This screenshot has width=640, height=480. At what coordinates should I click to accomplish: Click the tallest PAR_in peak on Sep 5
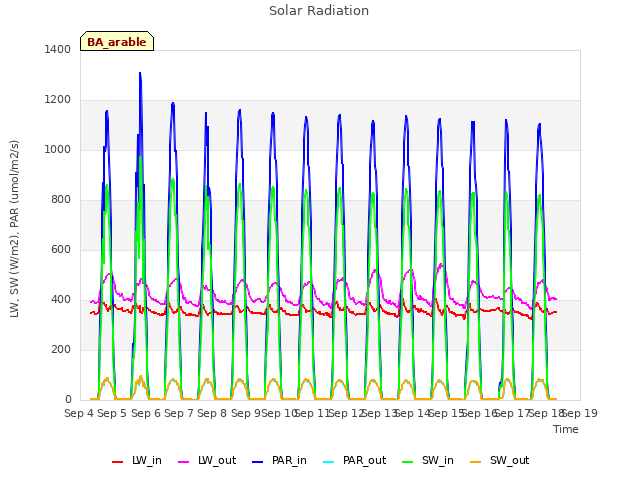pyautogui.click(x=140, y=73)
